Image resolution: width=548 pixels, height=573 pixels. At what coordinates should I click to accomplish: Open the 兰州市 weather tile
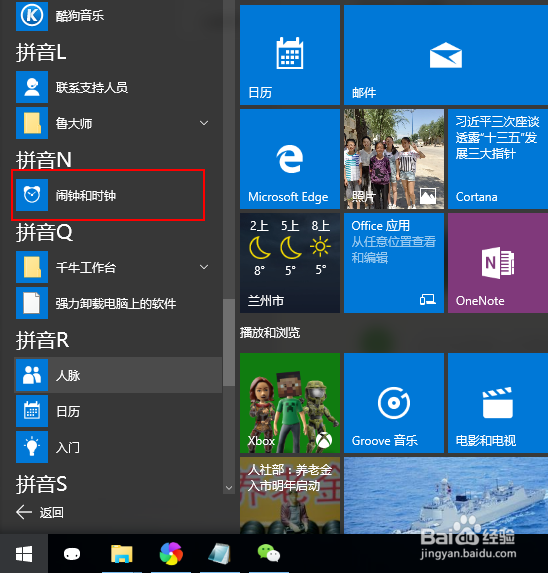290,263
